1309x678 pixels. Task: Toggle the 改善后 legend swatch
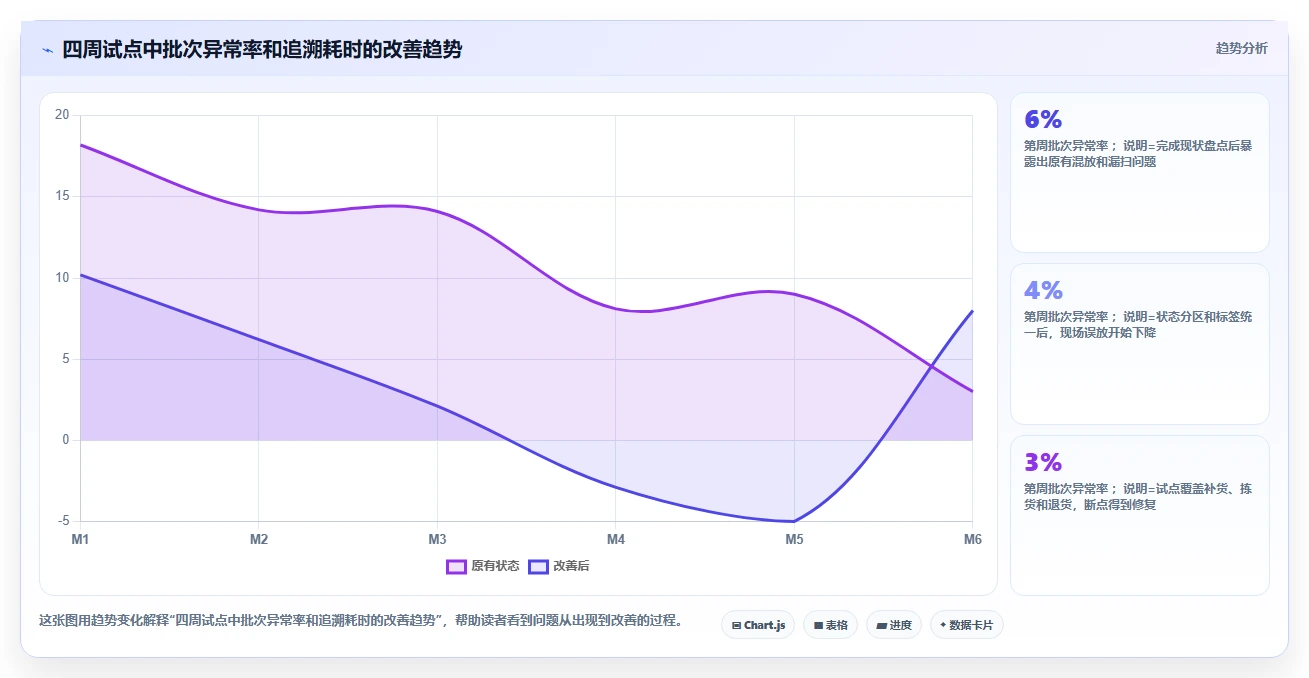538,566
